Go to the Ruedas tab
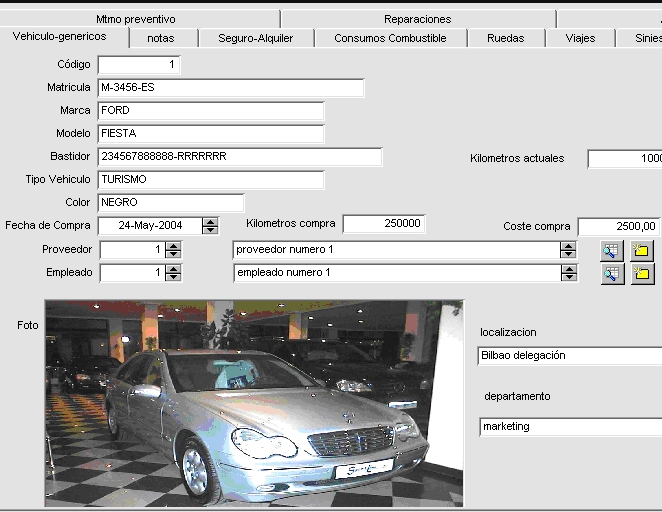Screen dimensions: 662x512 [x=506, y=38]
